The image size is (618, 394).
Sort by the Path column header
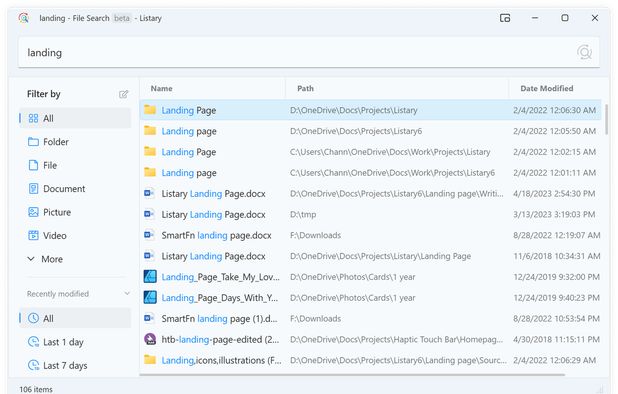pos(305,89)
